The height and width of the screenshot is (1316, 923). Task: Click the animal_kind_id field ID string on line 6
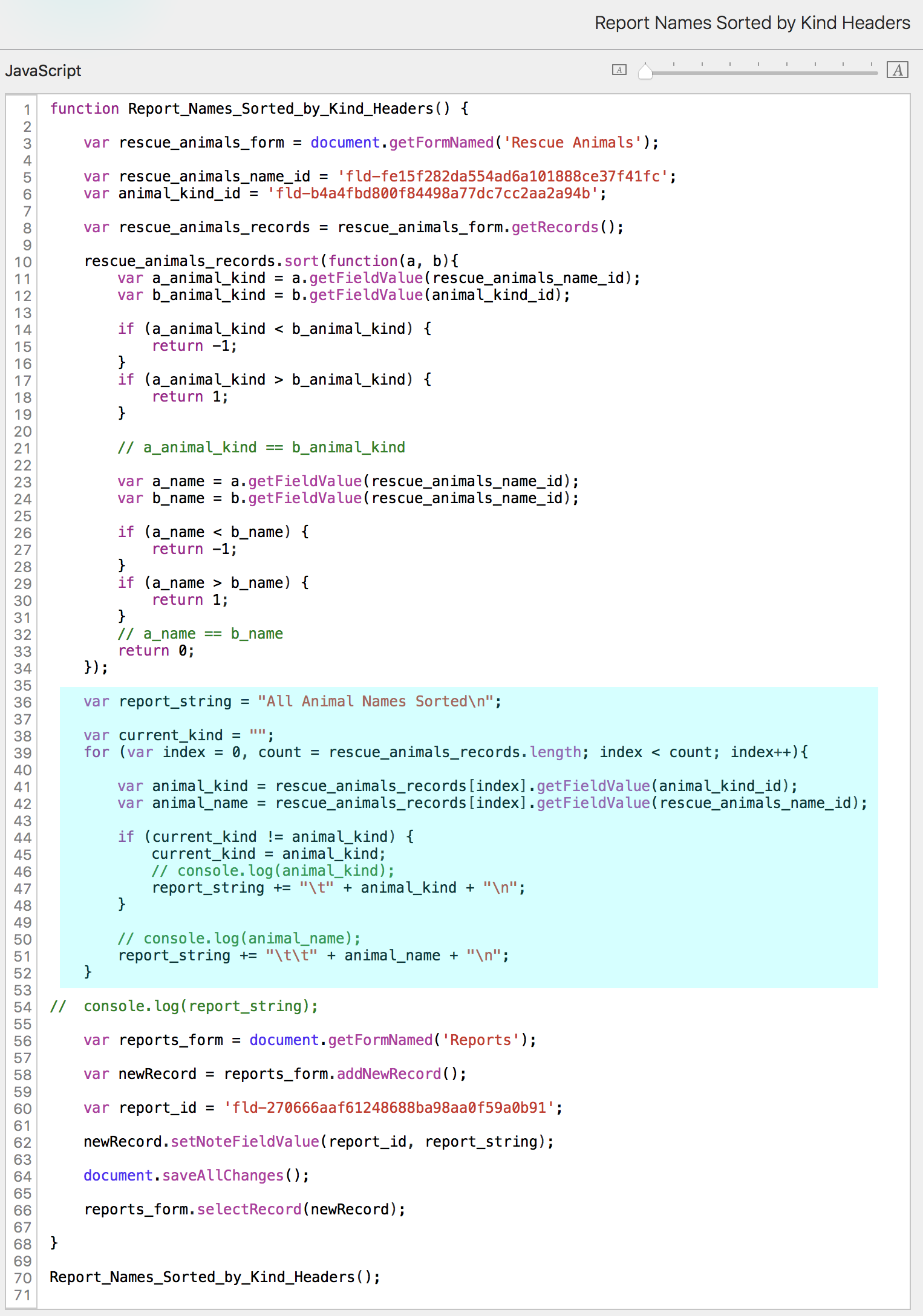(x=432, y=194)
